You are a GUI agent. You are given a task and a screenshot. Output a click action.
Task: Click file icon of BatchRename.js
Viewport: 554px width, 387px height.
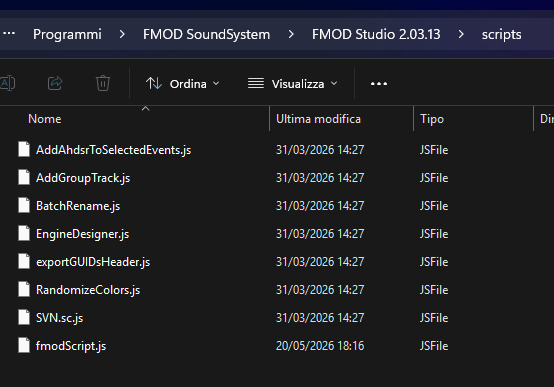[24, 205]
